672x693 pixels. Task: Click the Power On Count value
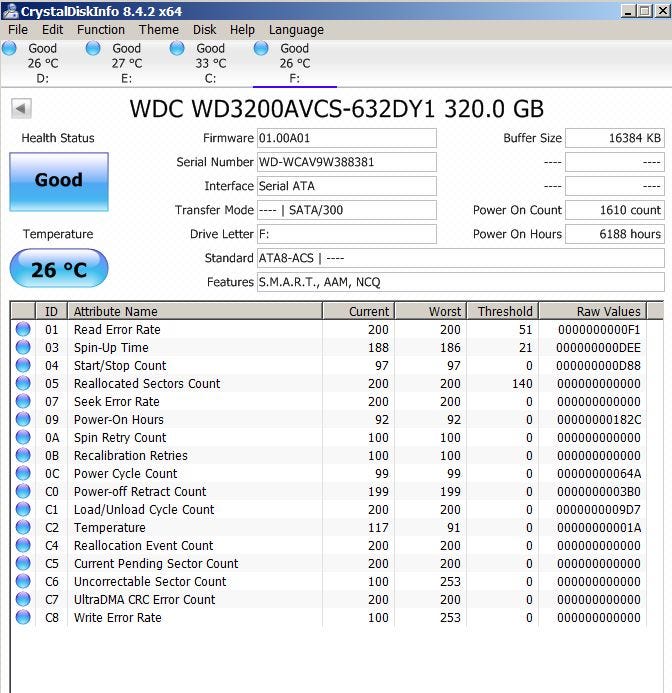tap(615, 210)
